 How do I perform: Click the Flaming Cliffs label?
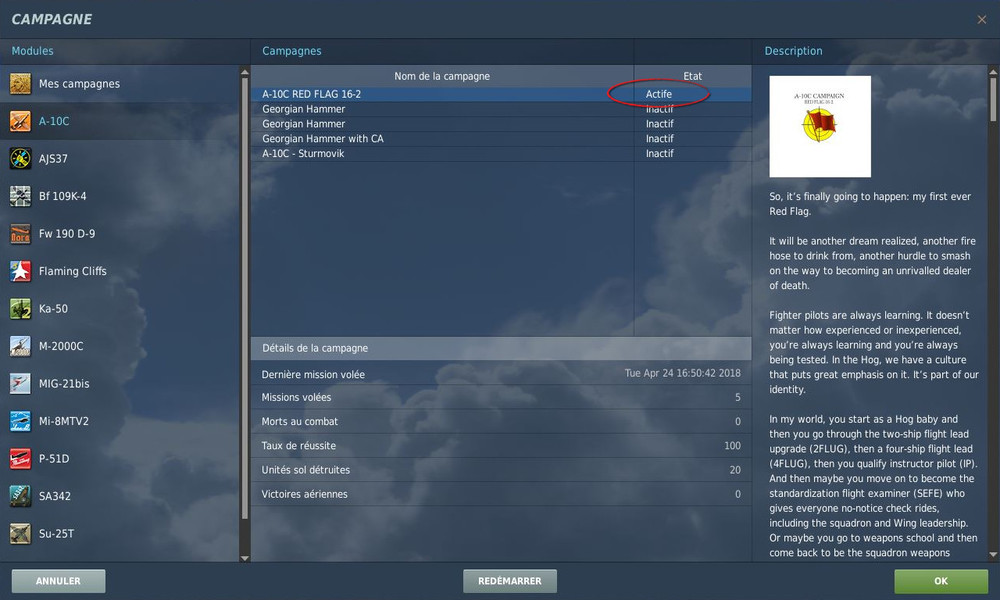click(73, 271)
